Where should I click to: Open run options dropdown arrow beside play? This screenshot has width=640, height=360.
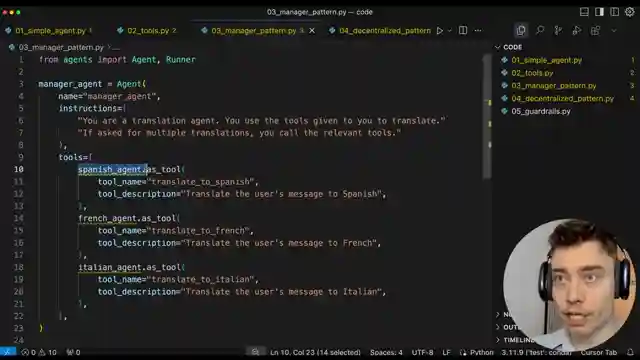pos(449,31)
